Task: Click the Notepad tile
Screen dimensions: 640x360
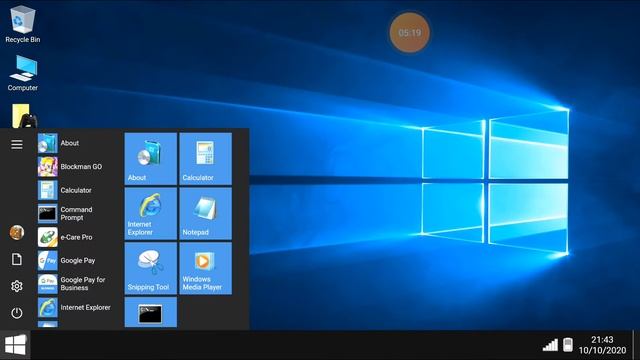Action: click(x=205, y=213)
